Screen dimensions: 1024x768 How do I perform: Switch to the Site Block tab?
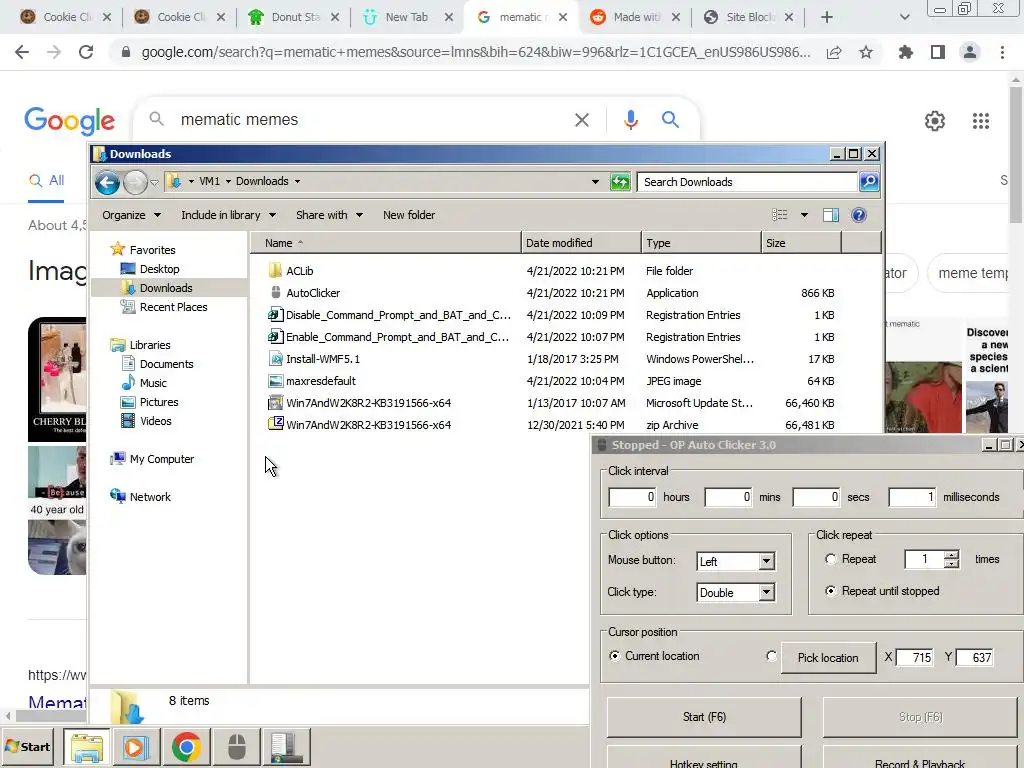click(748, 17)
